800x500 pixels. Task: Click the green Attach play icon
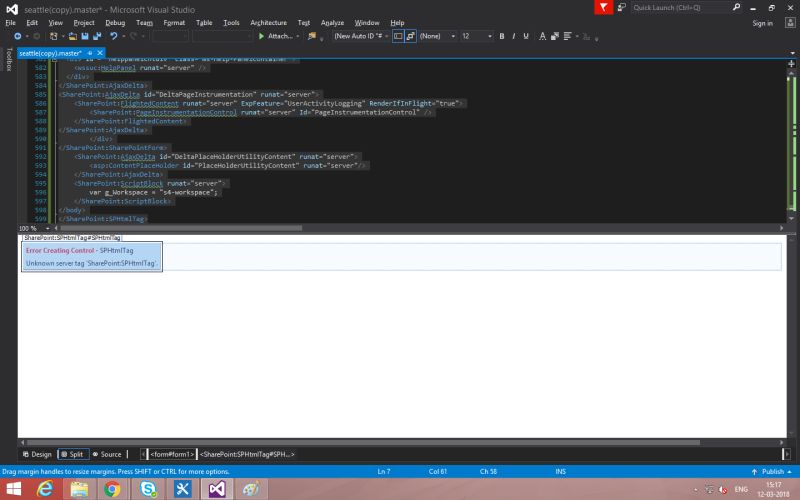[261, 36]
